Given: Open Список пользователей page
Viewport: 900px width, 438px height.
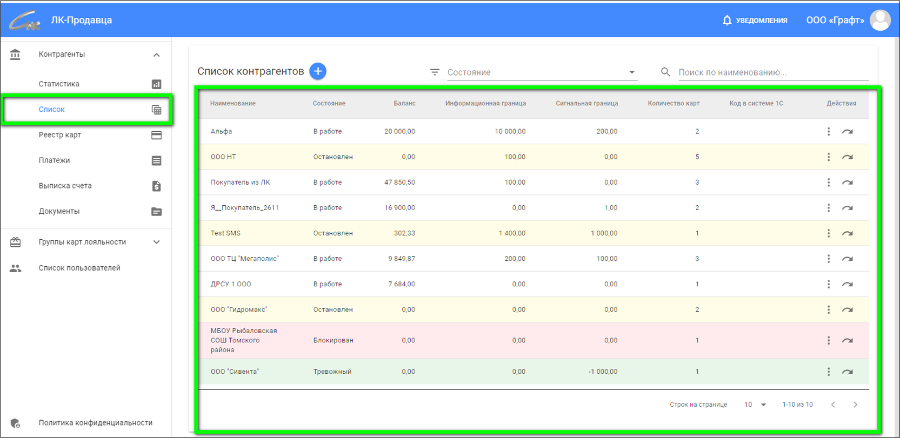Looking at the screenshot, I should (x=79, y=268).
